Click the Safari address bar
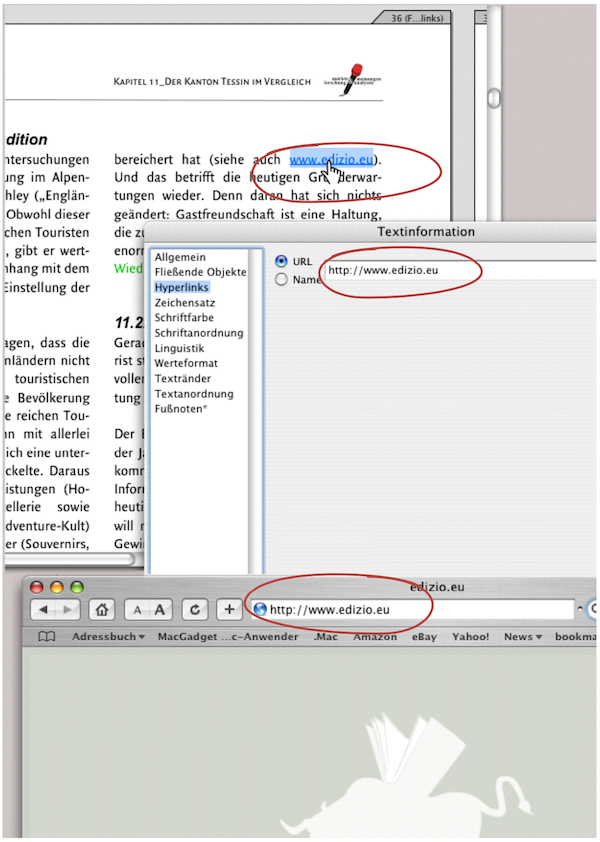 coord(420,609)
